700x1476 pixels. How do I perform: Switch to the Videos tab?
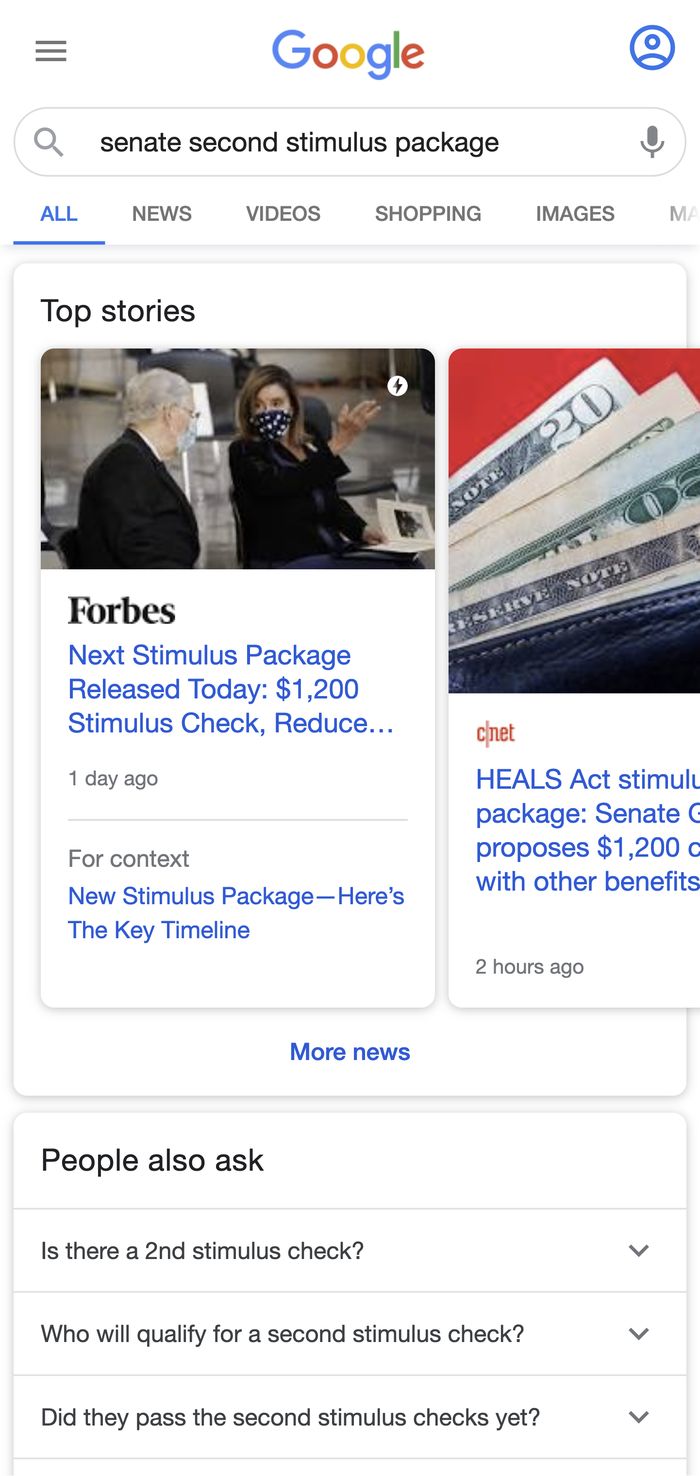283,214
